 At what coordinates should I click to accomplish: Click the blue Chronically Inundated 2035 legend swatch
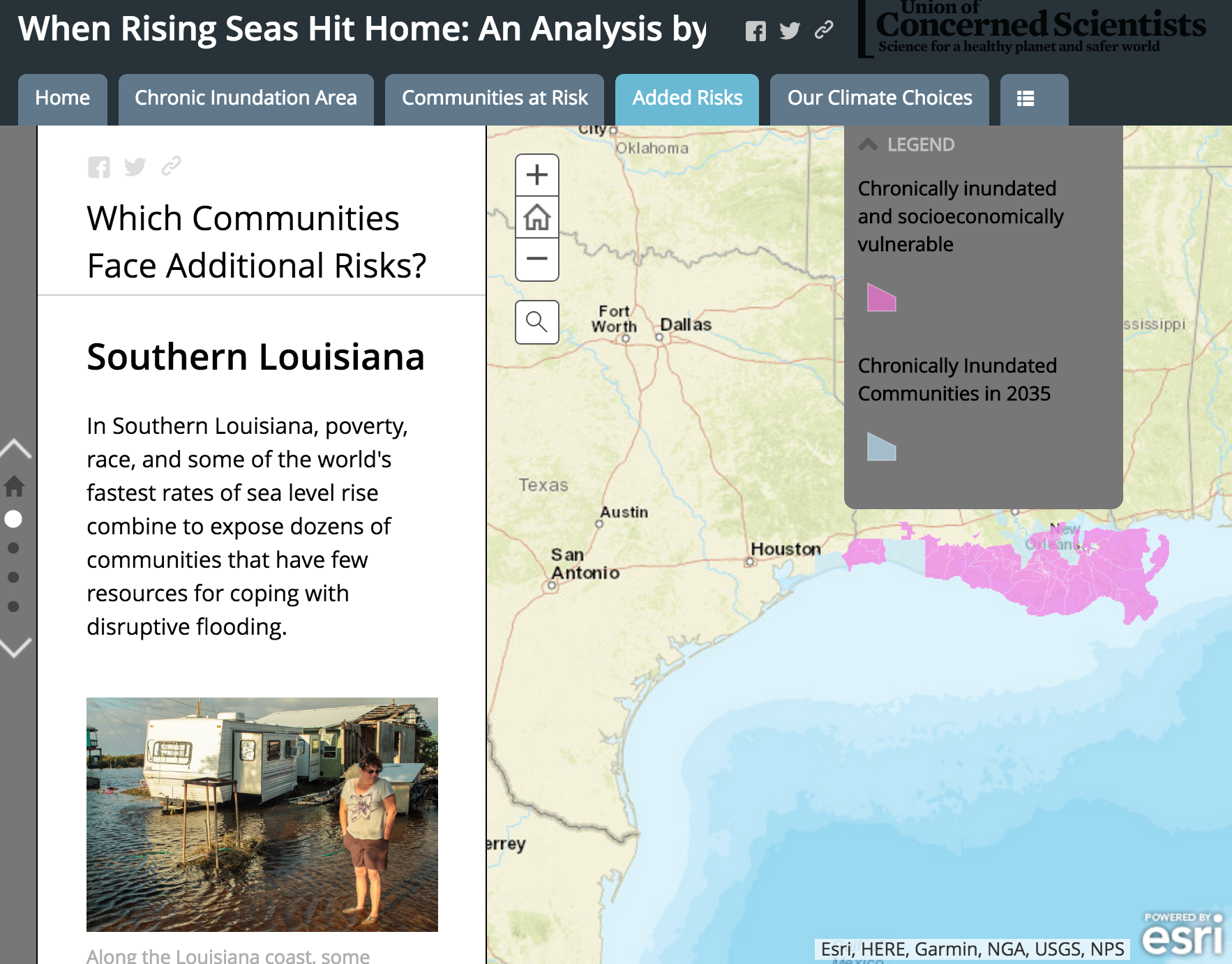882,446
